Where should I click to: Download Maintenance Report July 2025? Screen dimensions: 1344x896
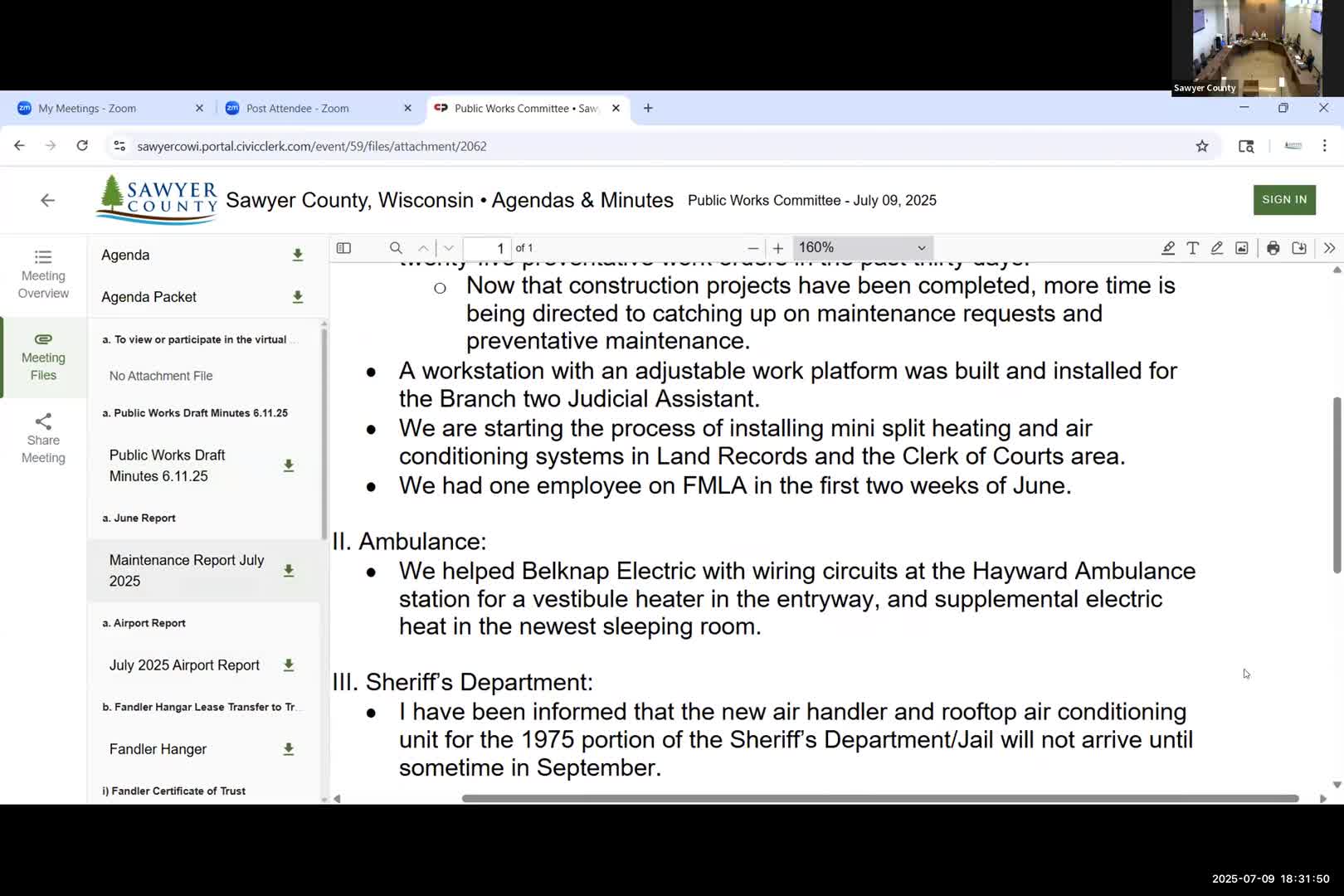click(289, 571)
